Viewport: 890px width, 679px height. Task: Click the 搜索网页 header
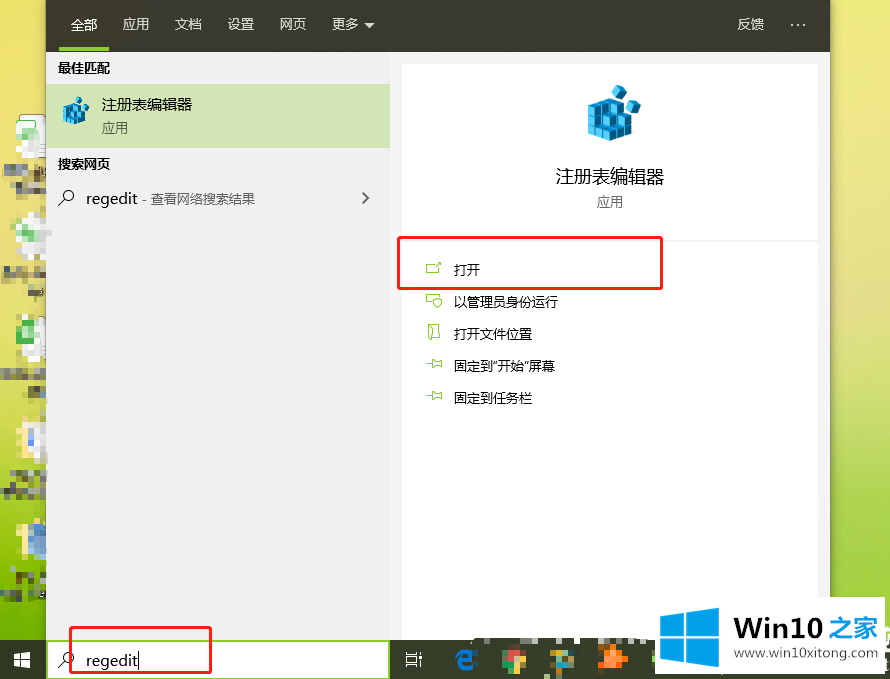83,164
